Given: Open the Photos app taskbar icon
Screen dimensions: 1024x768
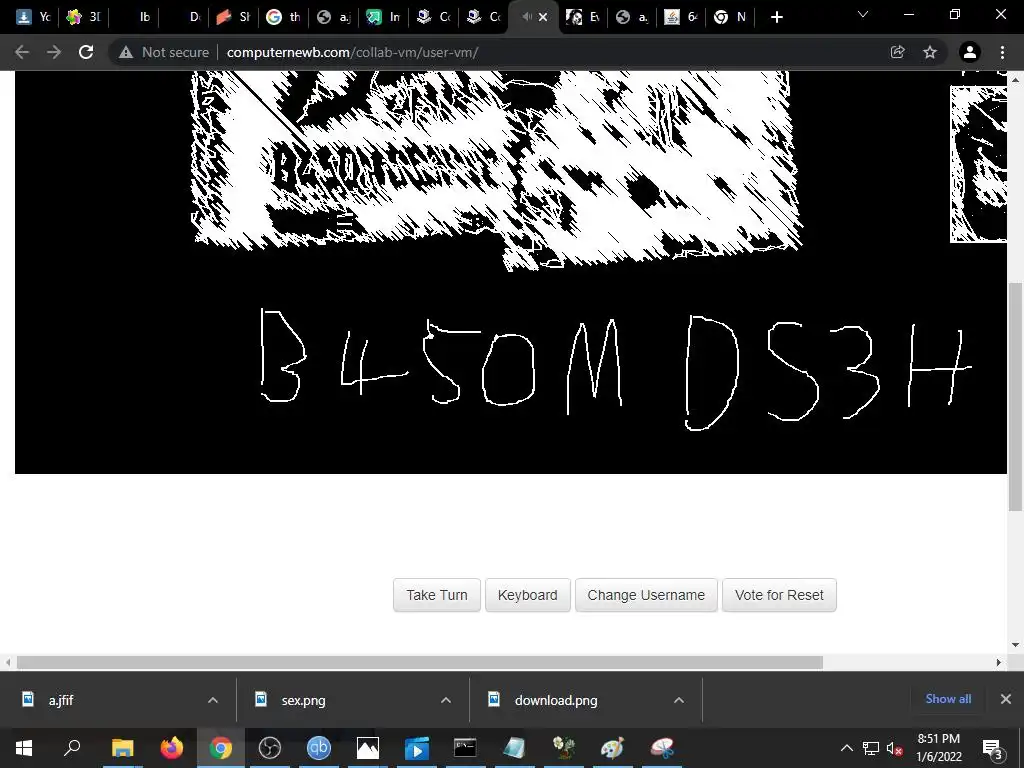Looking at the screenshot, I should pos(368,748).
